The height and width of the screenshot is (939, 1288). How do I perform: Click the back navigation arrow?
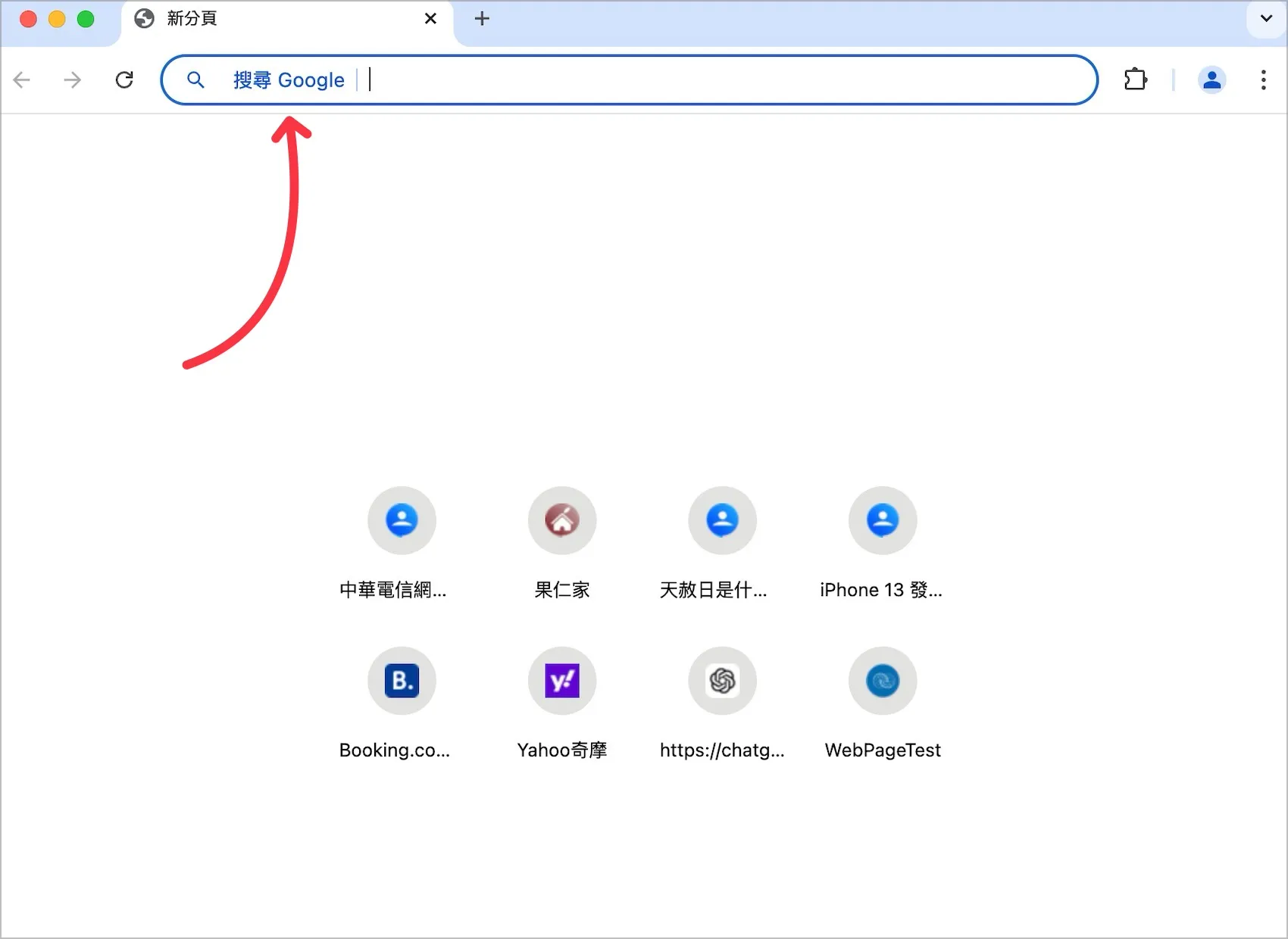pyautogui.click(x=22, y=80)
